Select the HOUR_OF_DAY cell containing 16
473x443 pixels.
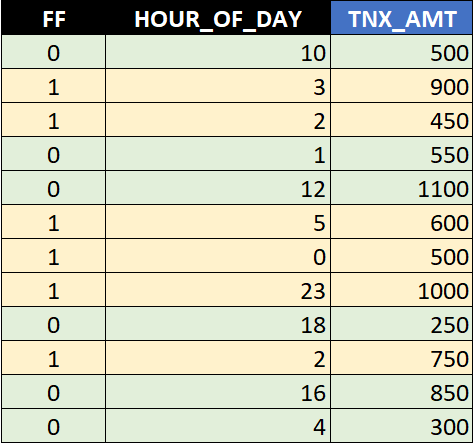point(218,392)
